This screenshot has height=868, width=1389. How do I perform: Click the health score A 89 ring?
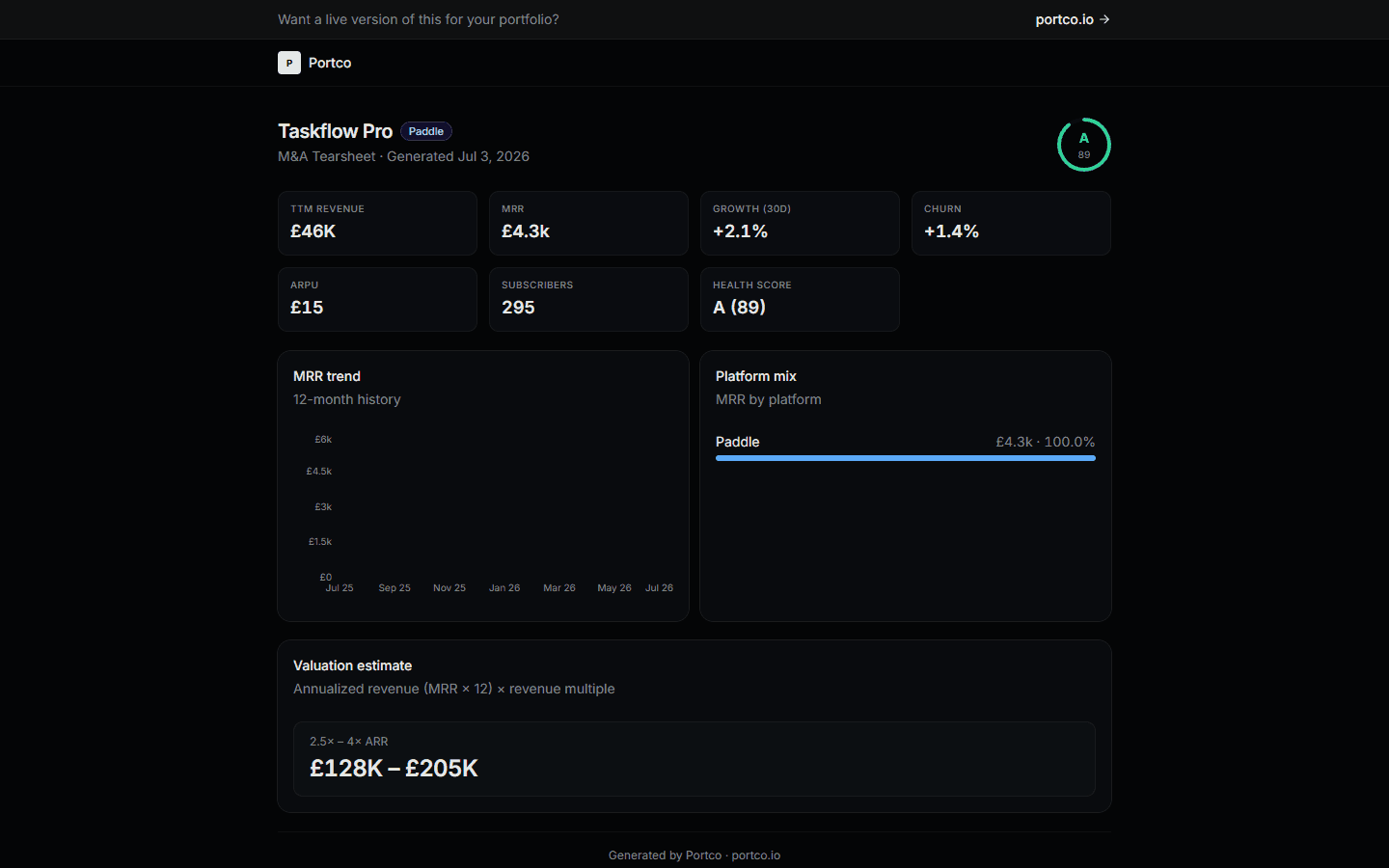[x=1084, y=145]
